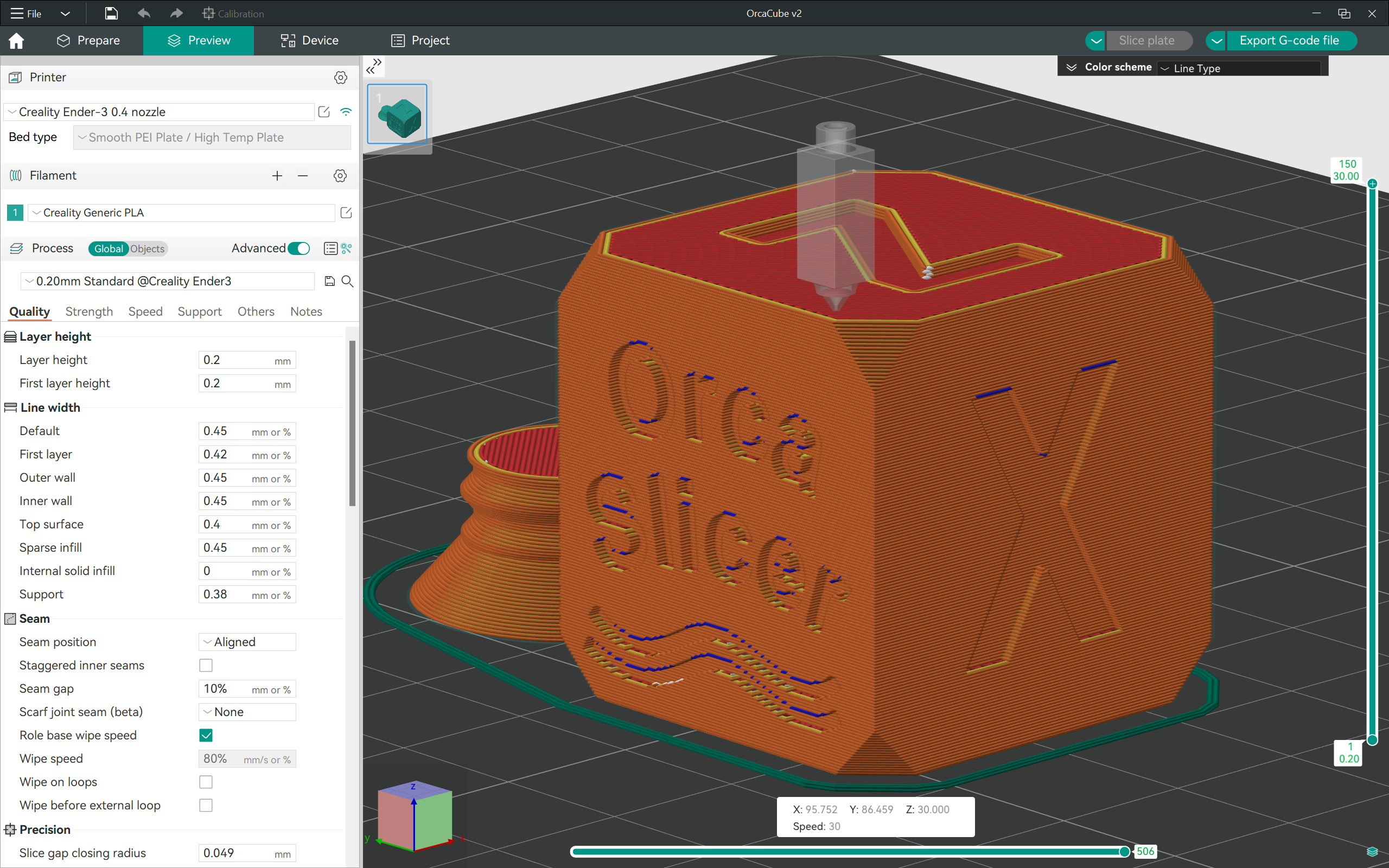Screen dimensions: 1389x868
Task: Open the 0.20mm Standard process preset dropdown
Action: tap(168, 282)
